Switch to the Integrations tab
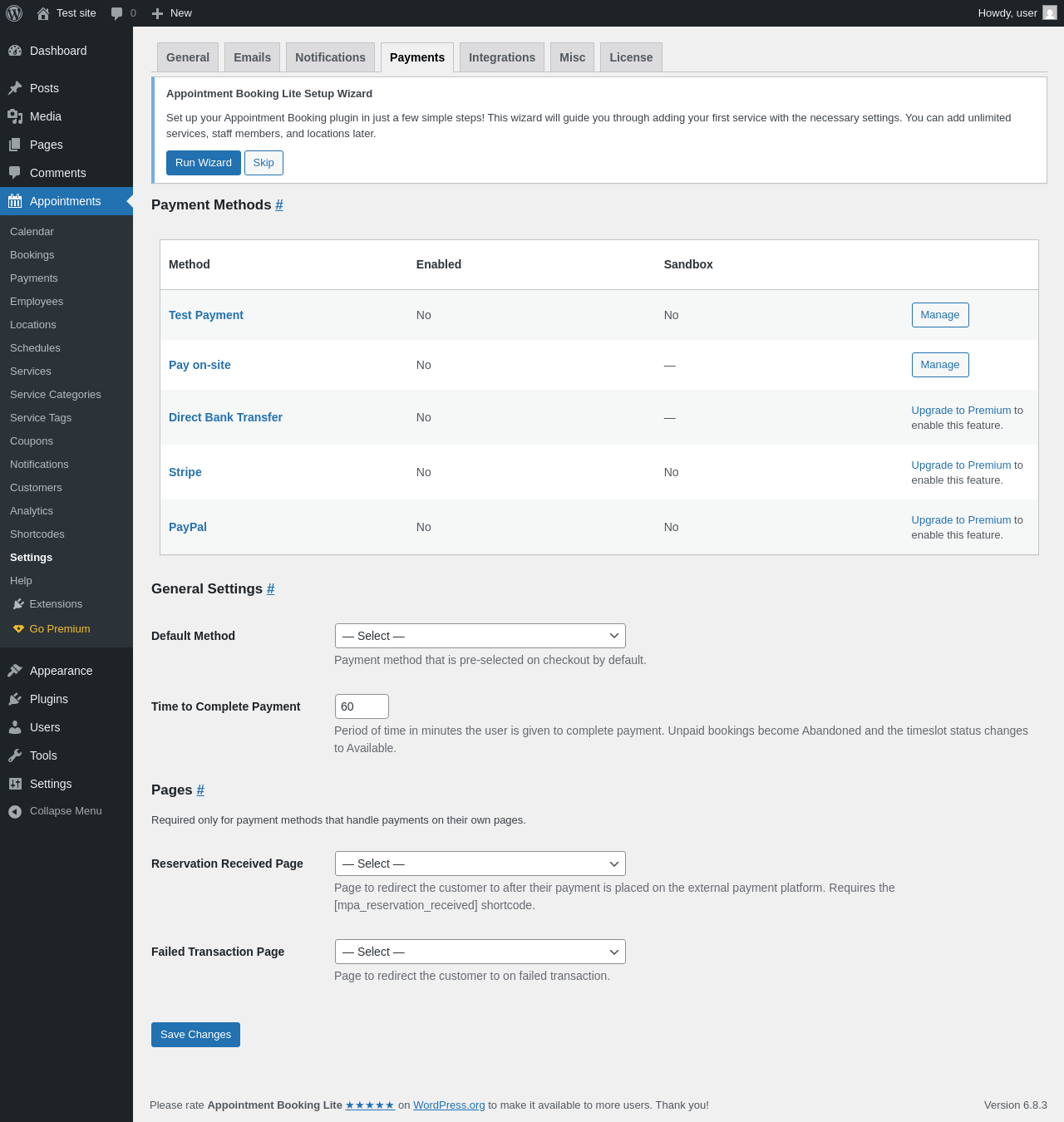 point(502,57)
